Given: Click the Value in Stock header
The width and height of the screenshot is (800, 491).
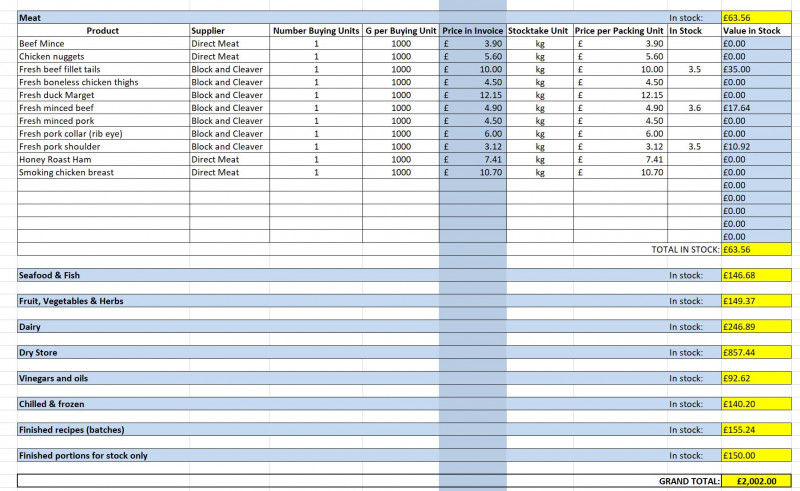Looking at the screenshot, I should pos(756,31).
